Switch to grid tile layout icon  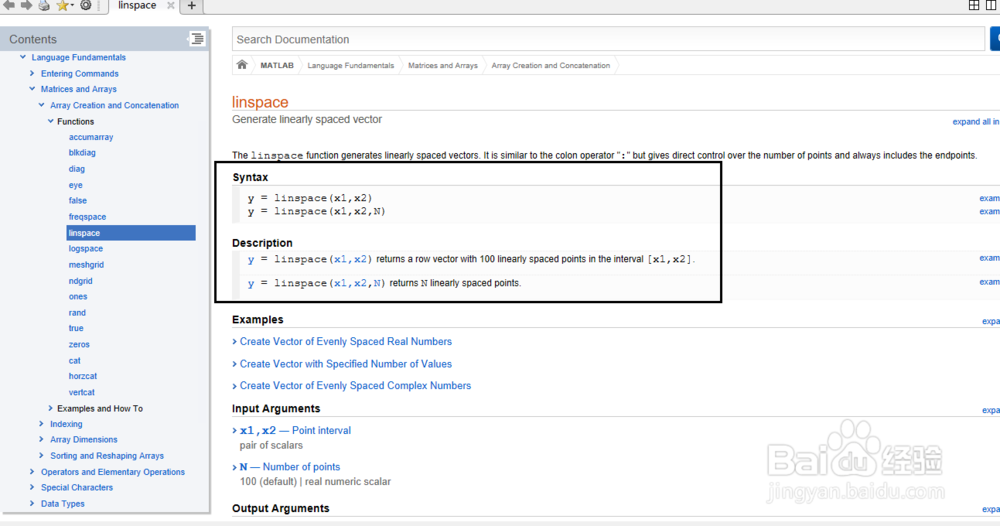[x=975, y=5]
